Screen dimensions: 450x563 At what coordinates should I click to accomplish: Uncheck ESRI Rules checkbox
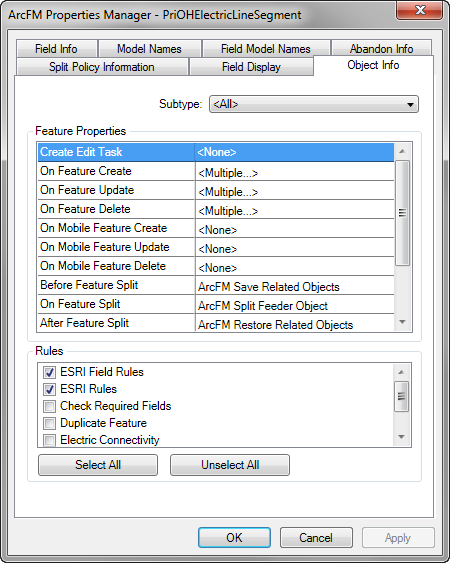tap(49, 389)
